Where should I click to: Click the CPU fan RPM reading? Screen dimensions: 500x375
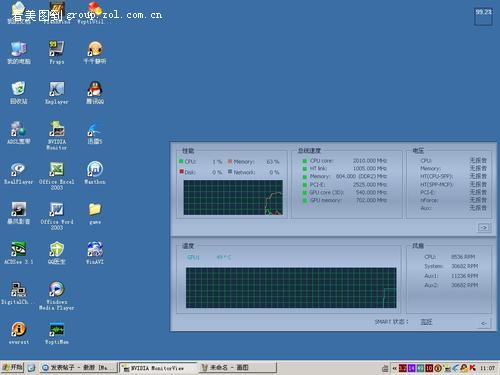pos(463,257)
